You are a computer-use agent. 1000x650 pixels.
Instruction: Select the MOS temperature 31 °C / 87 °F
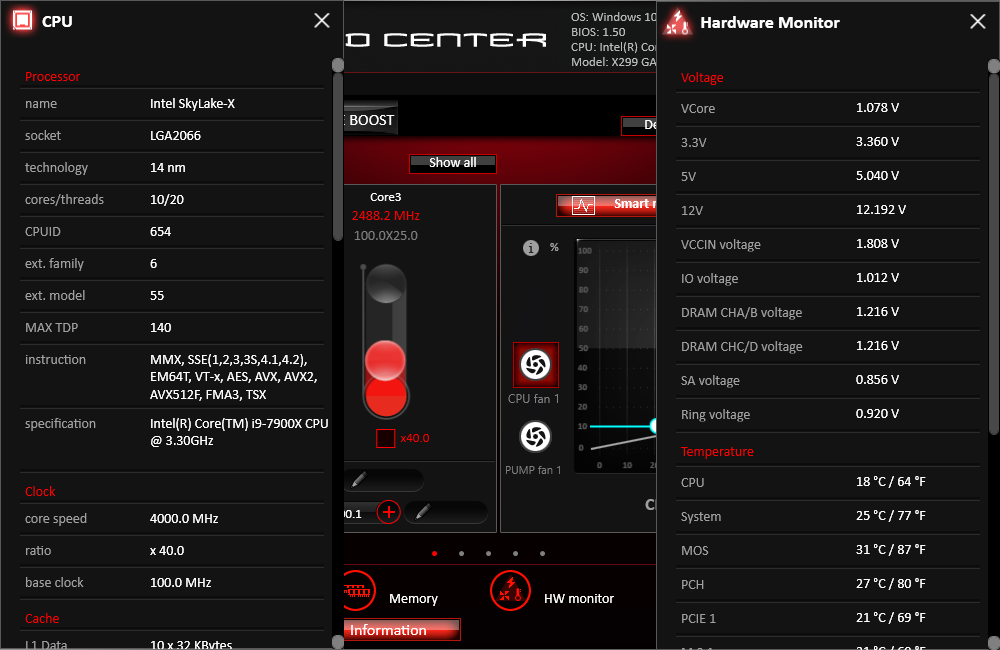(891, 549)
